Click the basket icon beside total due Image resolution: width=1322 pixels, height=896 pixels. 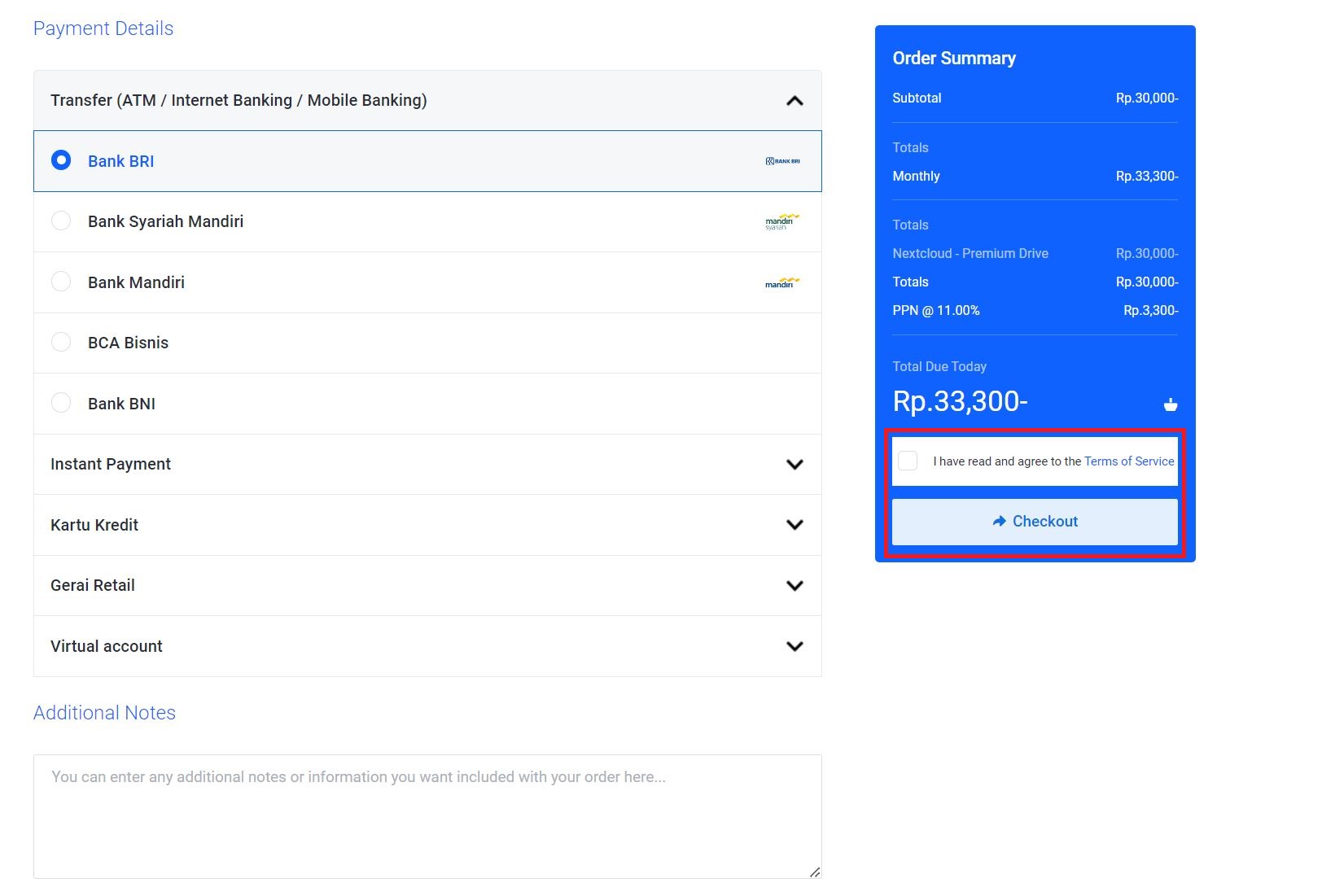point(1170,404)
